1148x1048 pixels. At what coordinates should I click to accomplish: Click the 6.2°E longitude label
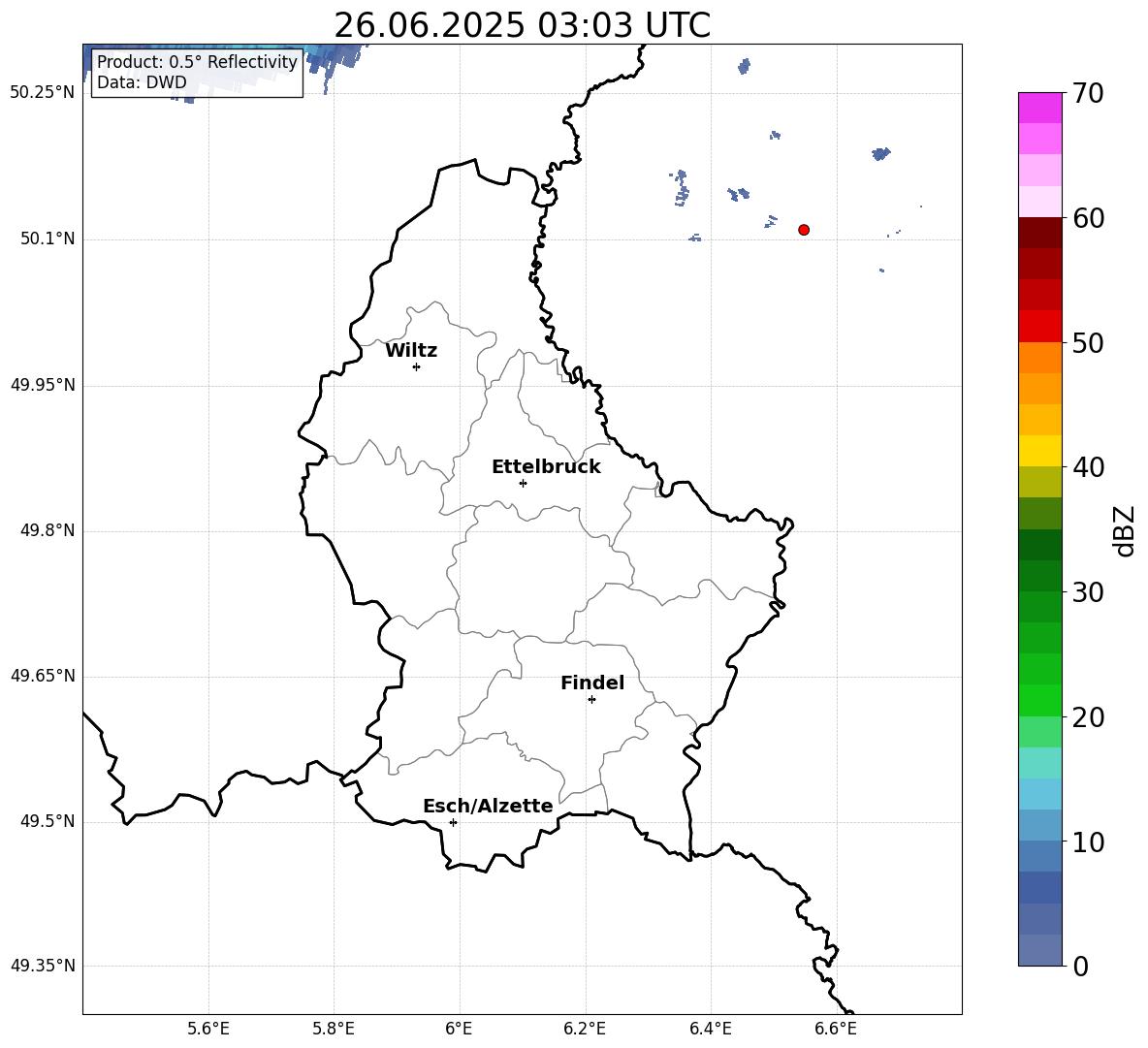[x=585, y=1029]
